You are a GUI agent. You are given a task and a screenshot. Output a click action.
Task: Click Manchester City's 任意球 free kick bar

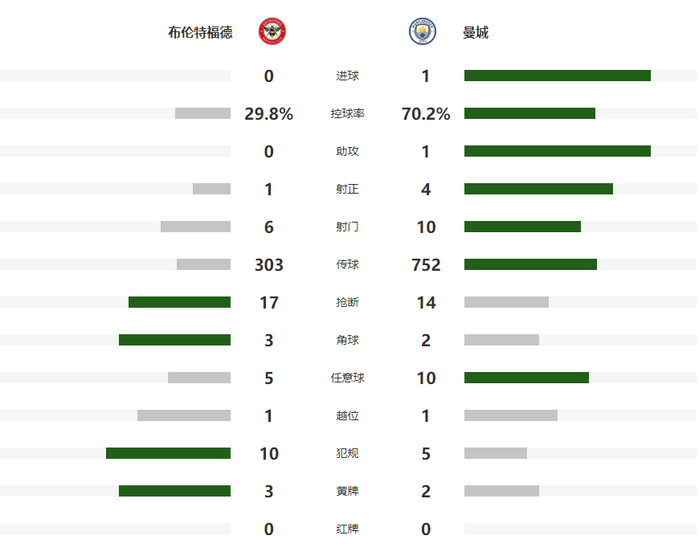pyautogui.click(x=526, y=378)
